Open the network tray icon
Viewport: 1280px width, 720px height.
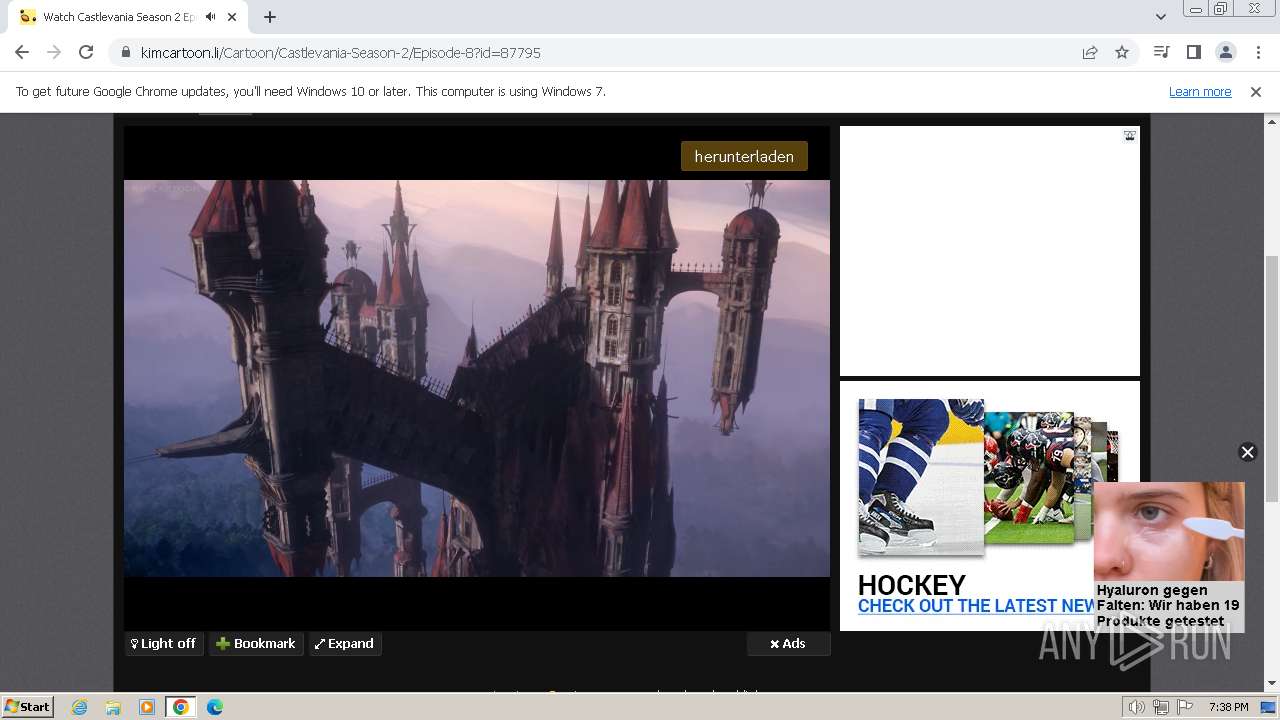[x=1160, y=707]
